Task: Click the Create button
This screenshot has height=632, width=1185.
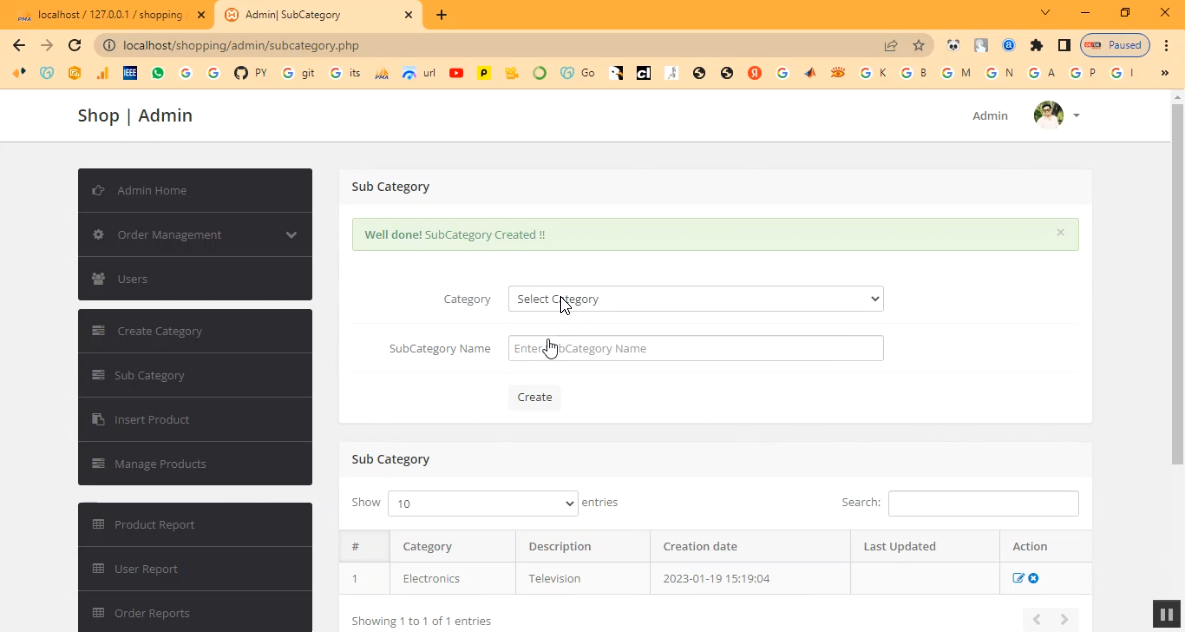Action: (534, 397)
